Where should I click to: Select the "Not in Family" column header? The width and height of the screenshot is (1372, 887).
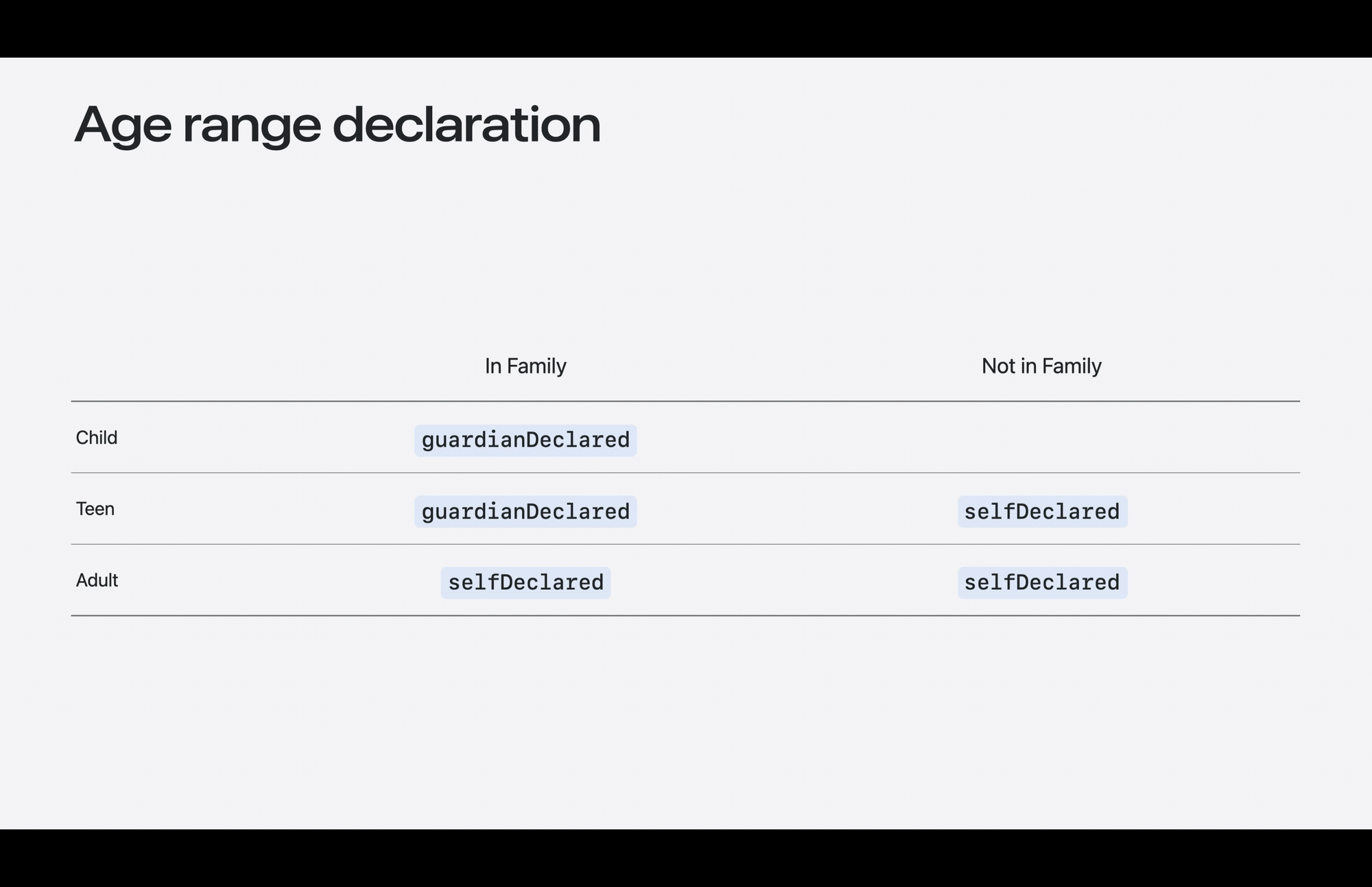(1041, 366)
